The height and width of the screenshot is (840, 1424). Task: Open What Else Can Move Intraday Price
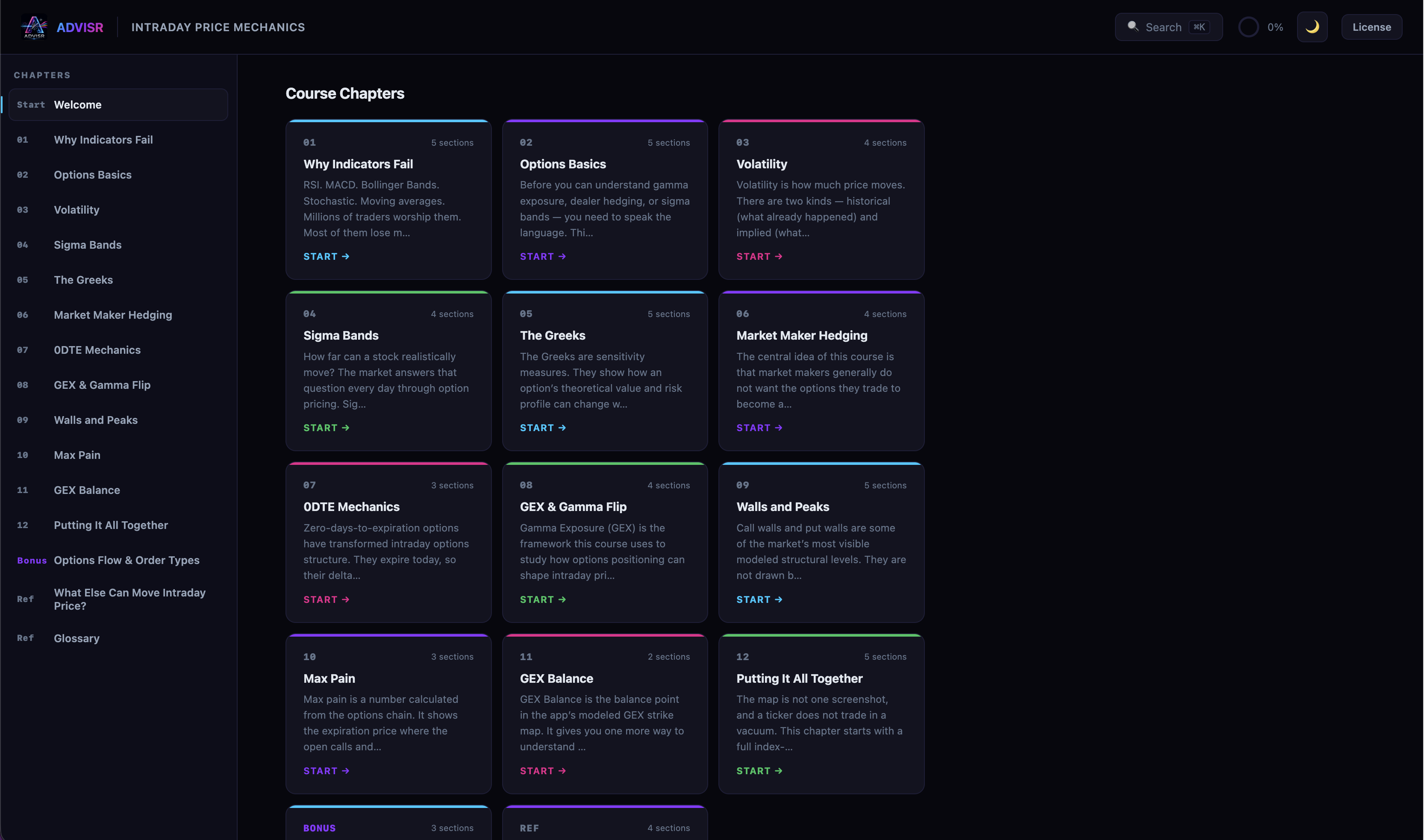point(118,599)
